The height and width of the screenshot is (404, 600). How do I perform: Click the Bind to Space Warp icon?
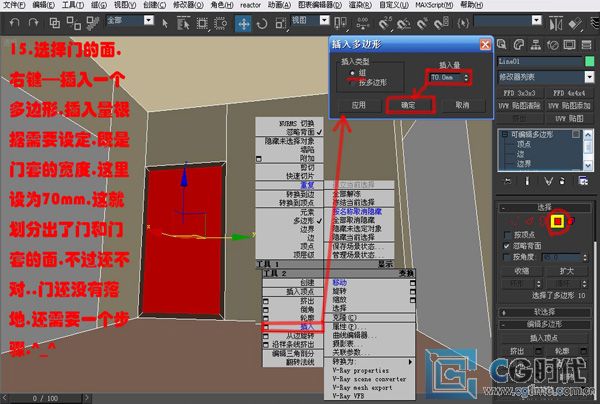[92, 23]
